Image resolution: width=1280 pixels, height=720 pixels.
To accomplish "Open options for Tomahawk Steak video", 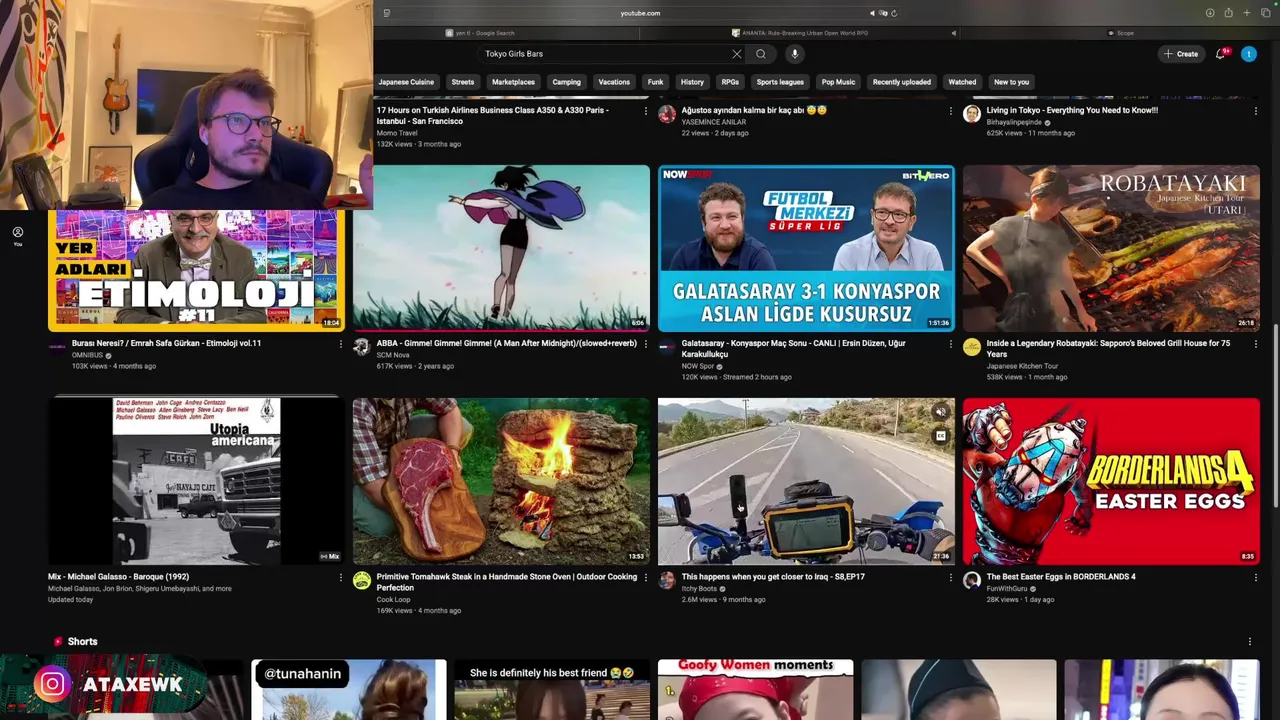I will click(x=645, y=577).
